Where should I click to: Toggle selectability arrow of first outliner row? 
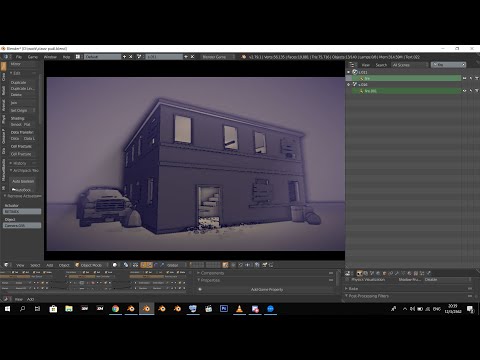471,78
